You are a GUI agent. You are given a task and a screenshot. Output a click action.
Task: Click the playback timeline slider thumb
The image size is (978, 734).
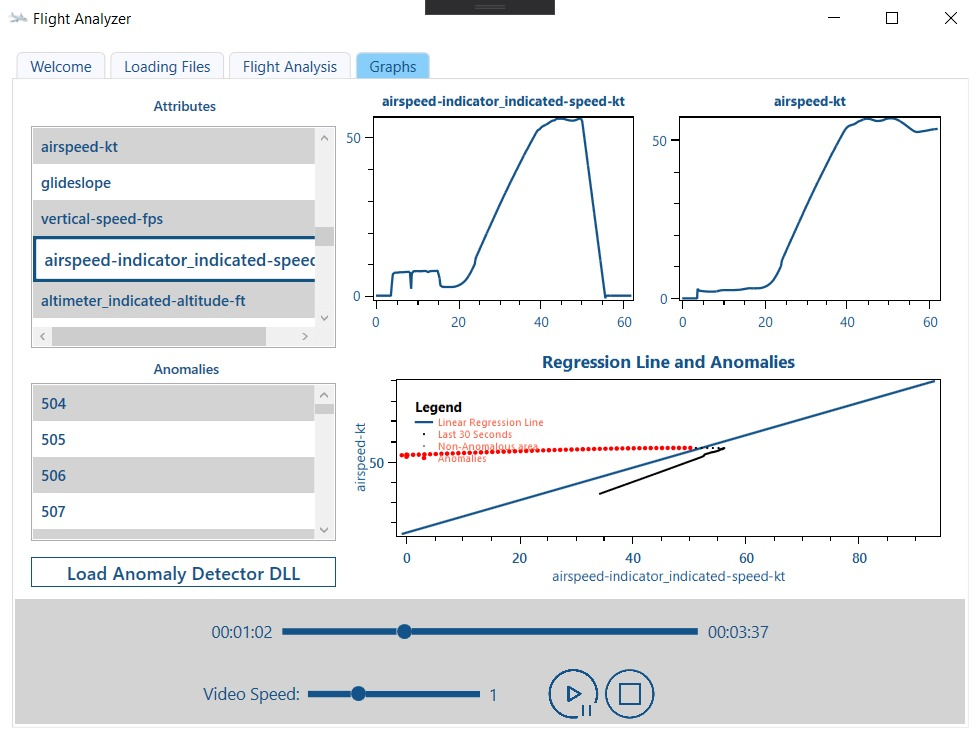click(x=404, y=632)
